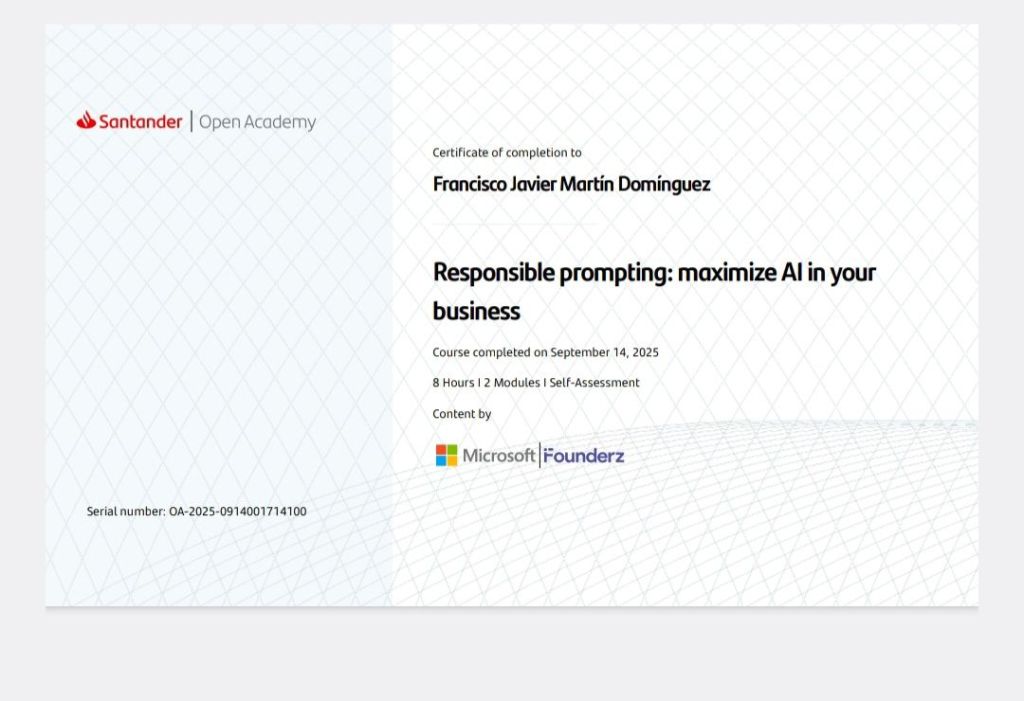Select the recipient name Francisco Javier Martín Domínguez
1024x701 pixels.
point(571,184)
